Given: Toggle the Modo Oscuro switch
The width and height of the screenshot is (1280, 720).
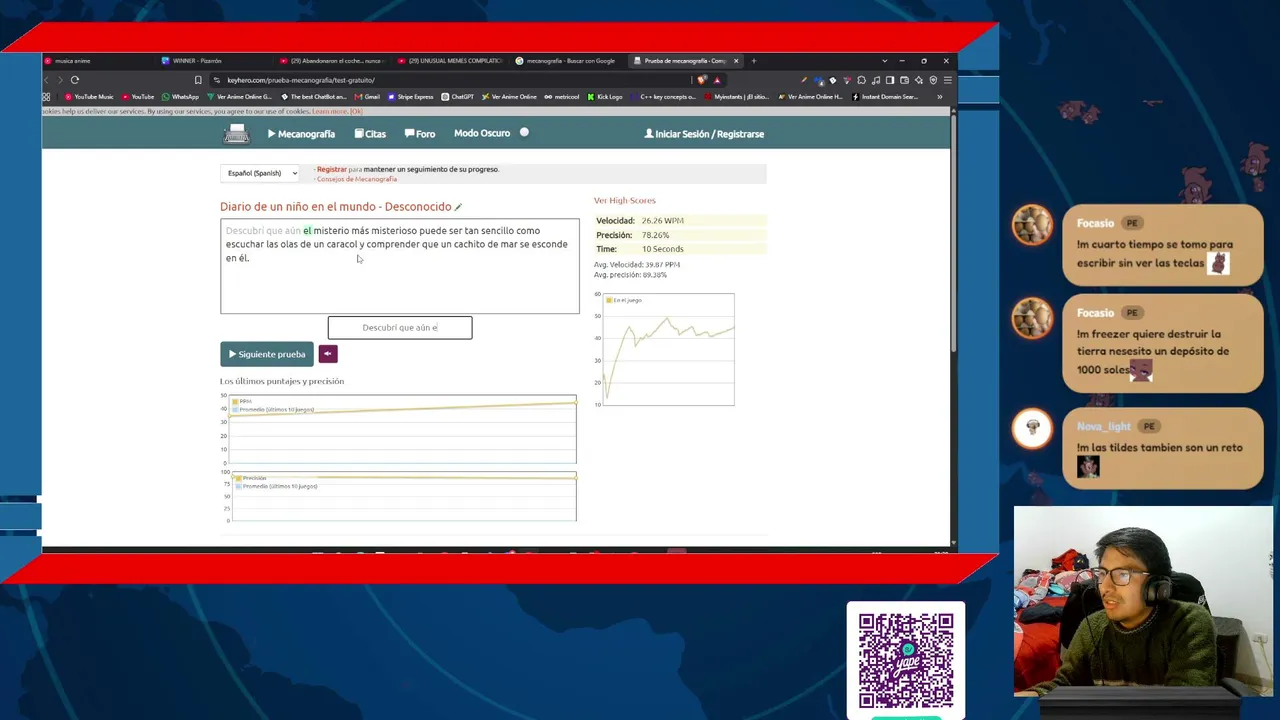Looking at the screenshot, I should [x=524, y=133].
